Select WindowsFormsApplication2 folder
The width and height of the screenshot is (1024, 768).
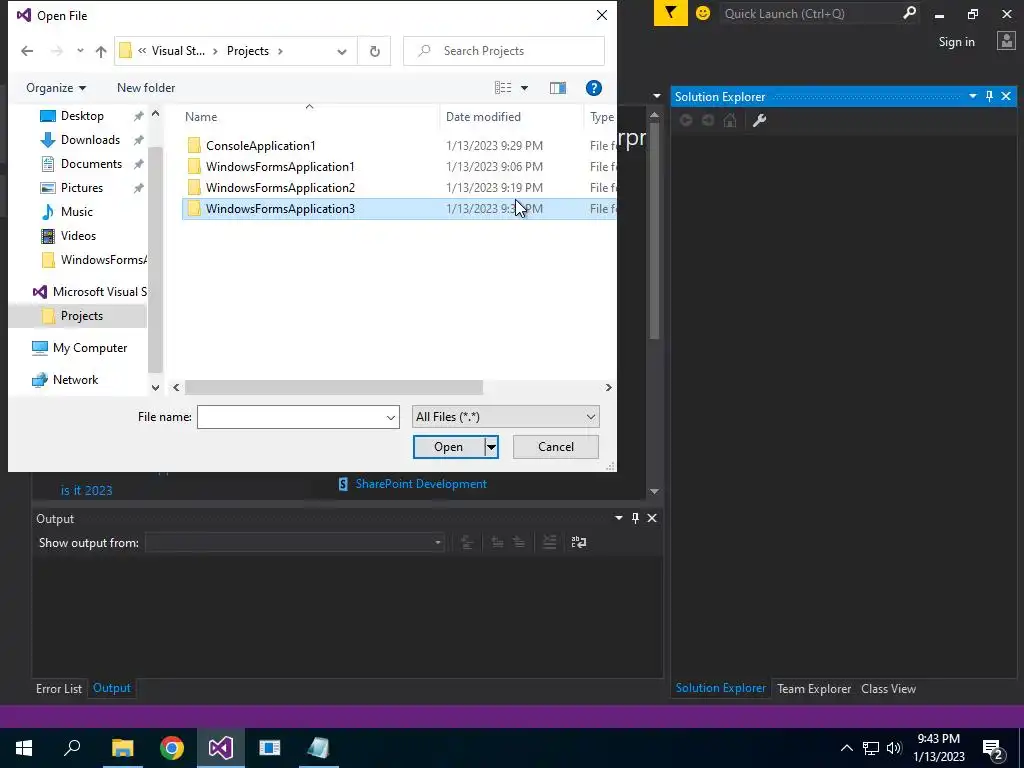[x=280, y=187]
